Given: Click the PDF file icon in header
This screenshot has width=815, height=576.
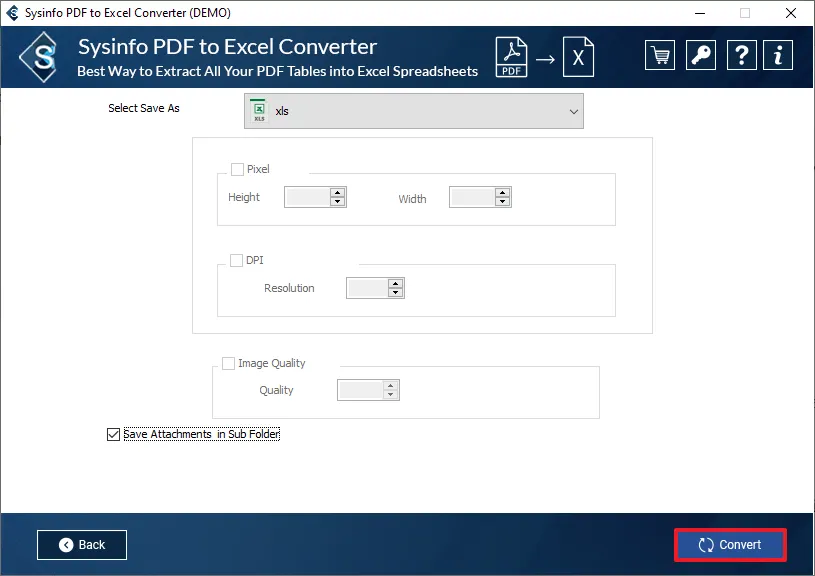Looking at the screenshot, I should (x=510, y=57).
